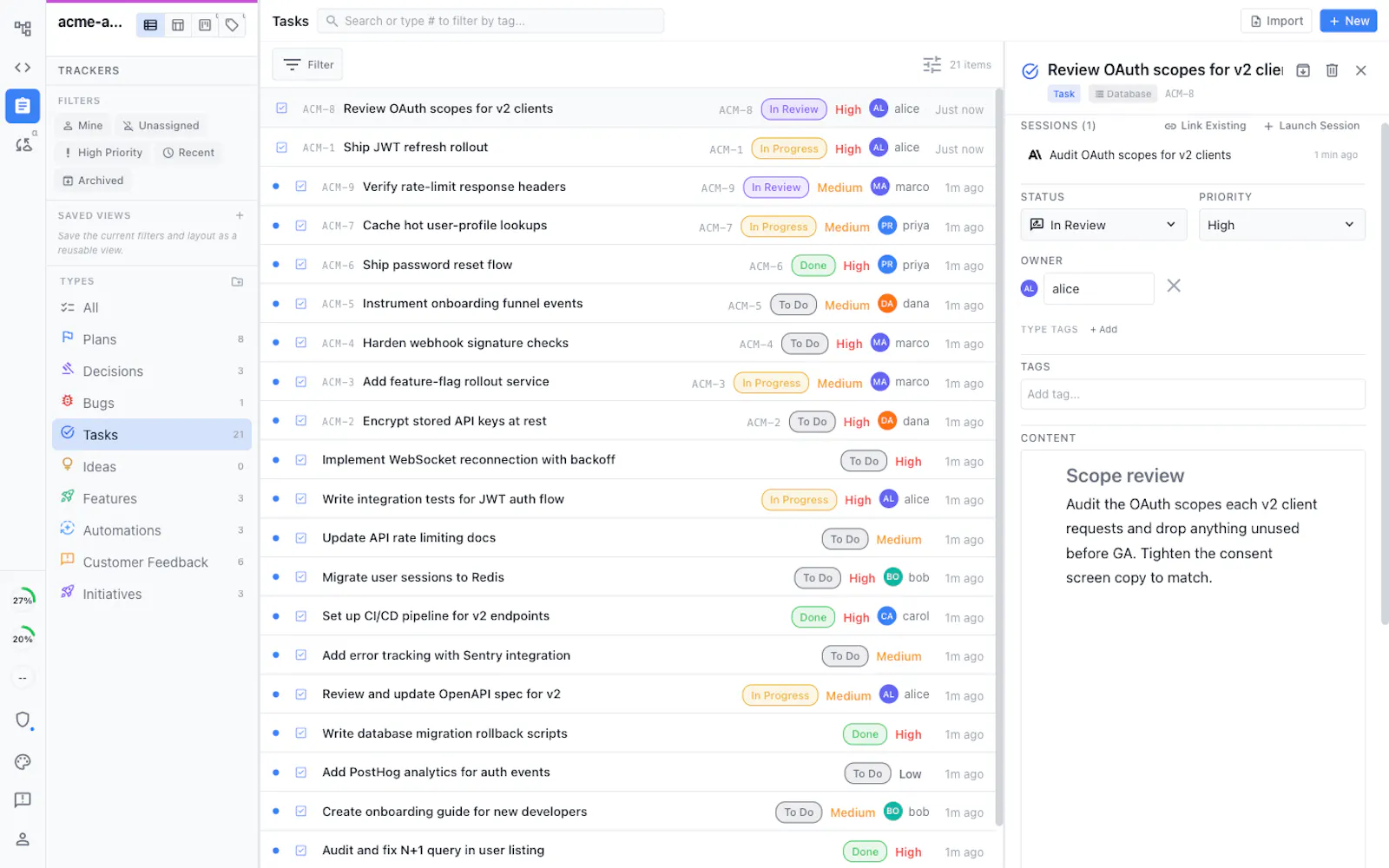Toggle checkbox for Cache hot user-profile lookups
1389x868 pixels.
click(300, 226)
